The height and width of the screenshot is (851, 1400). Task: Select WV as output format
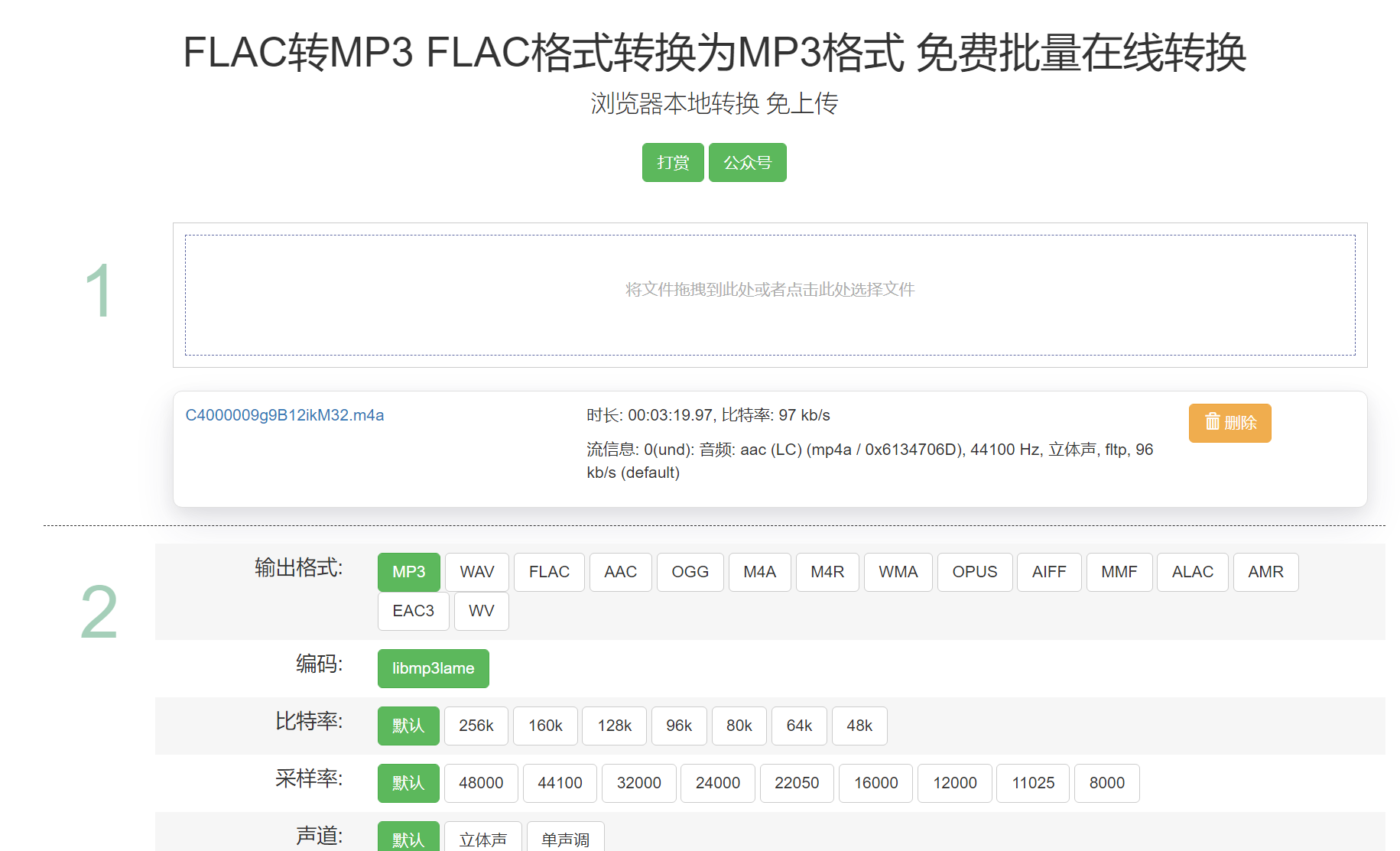[481, 610]
